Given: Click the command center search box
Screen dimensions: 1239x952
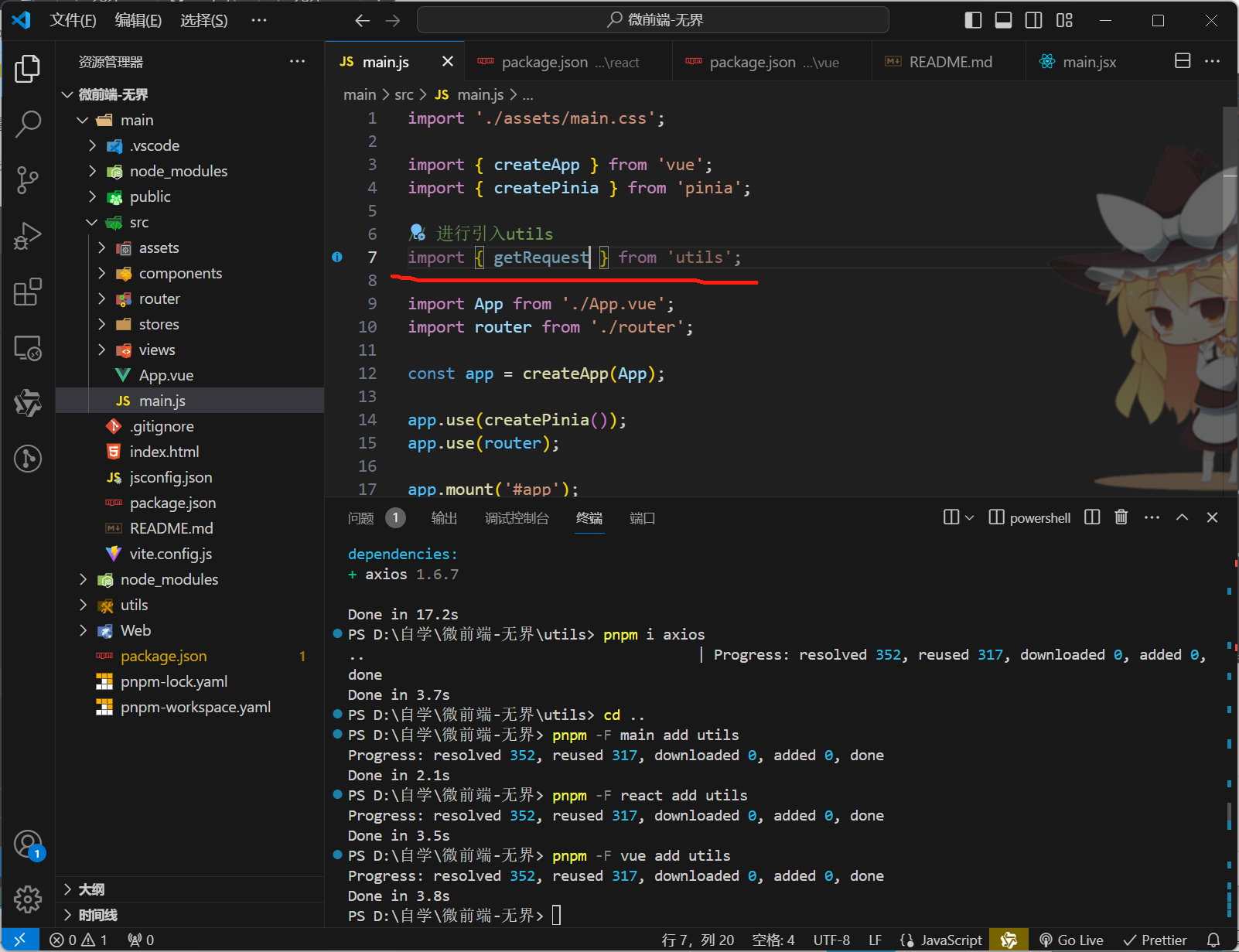Looking at the screenshot, I should 653,20.
